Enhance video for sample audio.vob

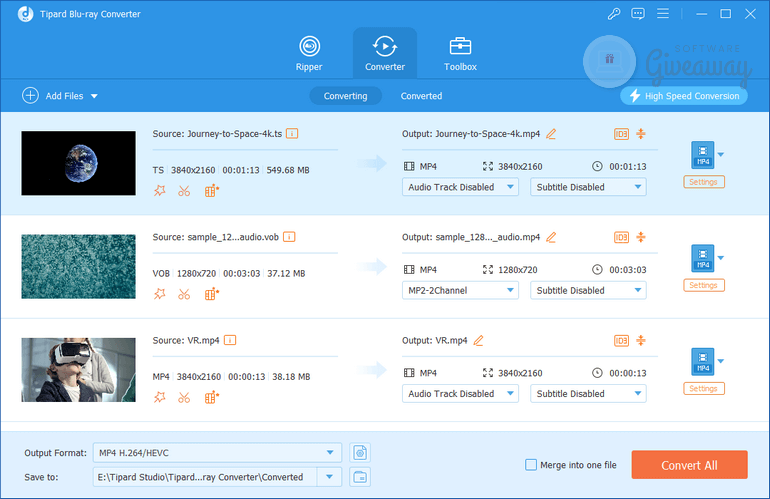coord(211,294)
